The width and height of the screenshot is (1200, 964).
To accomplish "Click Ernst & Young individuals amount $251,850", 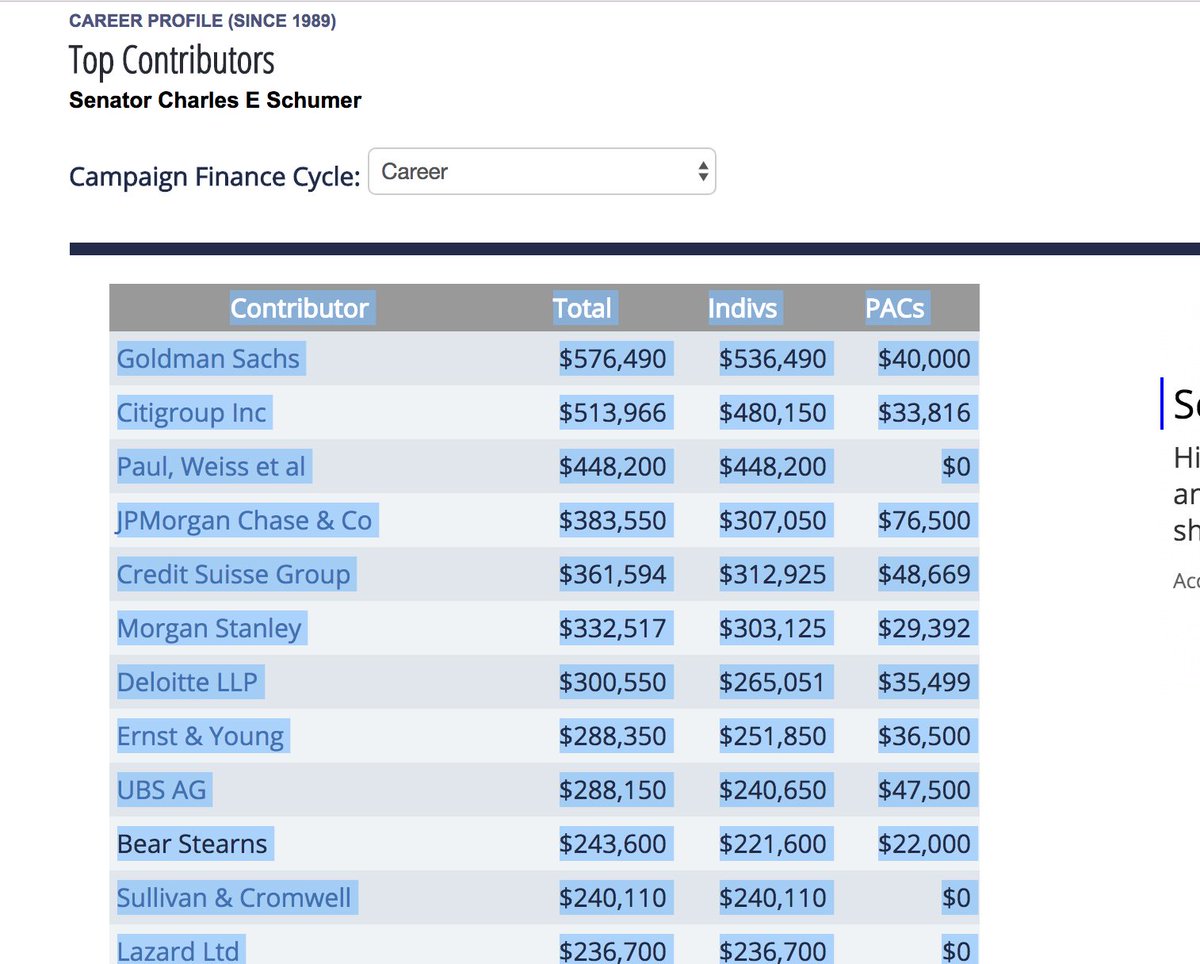I will click(773, 736).
